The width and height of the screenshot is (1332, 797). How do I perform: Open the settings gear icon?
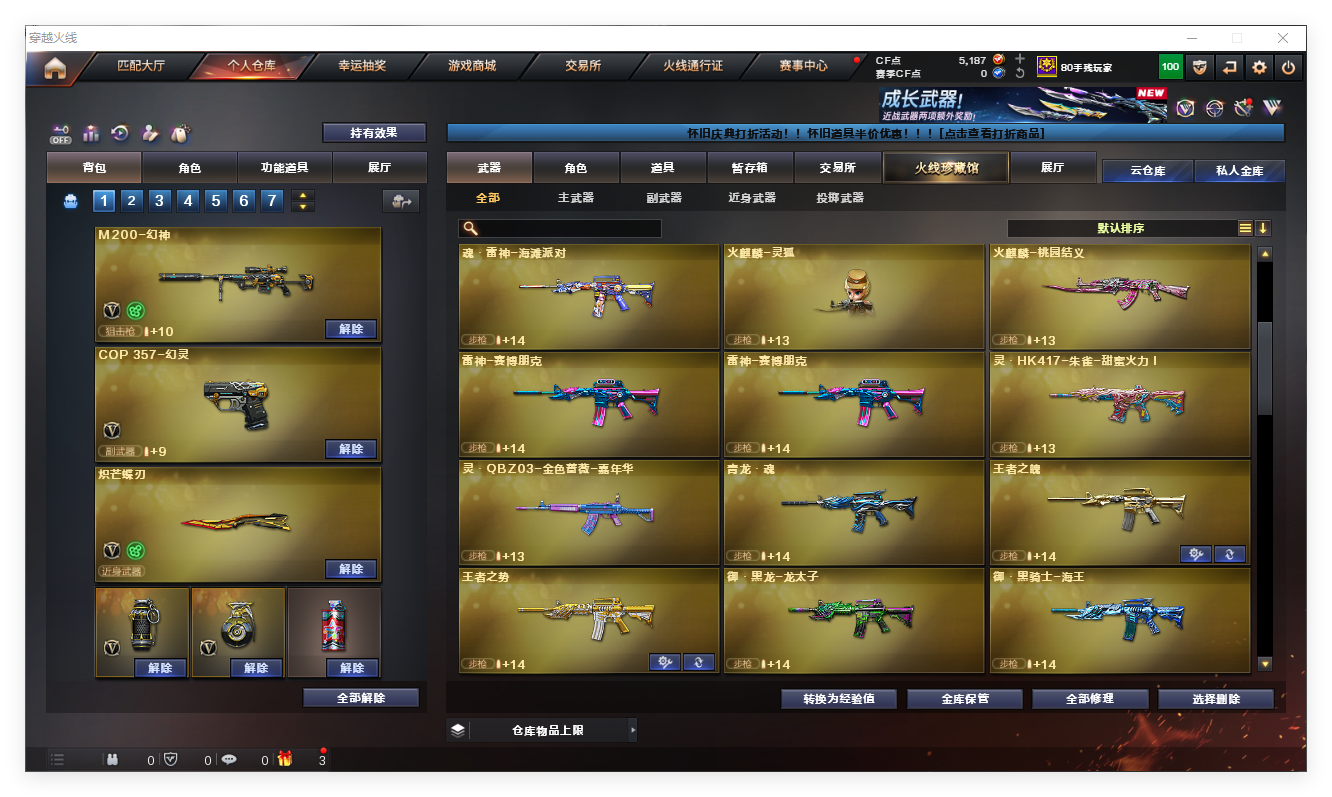1259,68
